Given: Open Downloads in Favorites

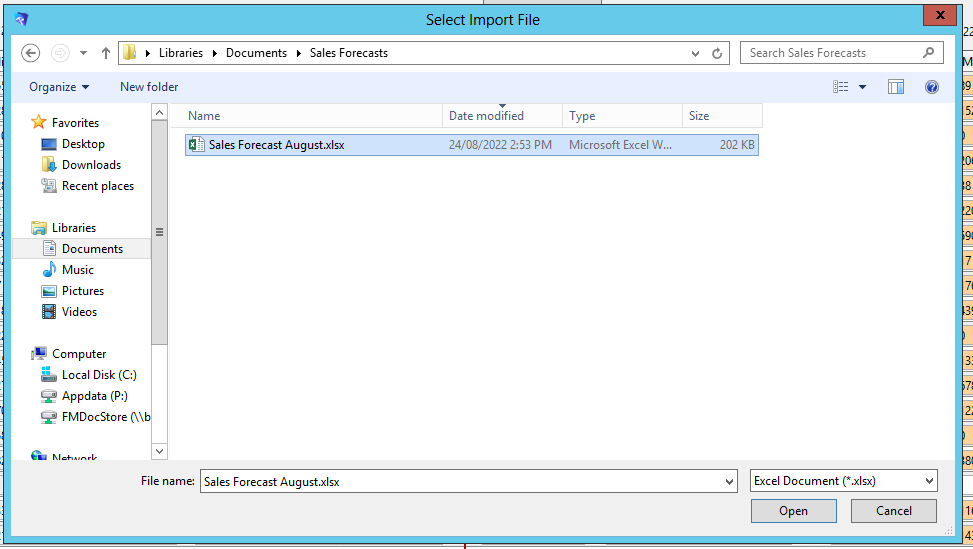Looking at the screenshot, I should tap(91, 165).
